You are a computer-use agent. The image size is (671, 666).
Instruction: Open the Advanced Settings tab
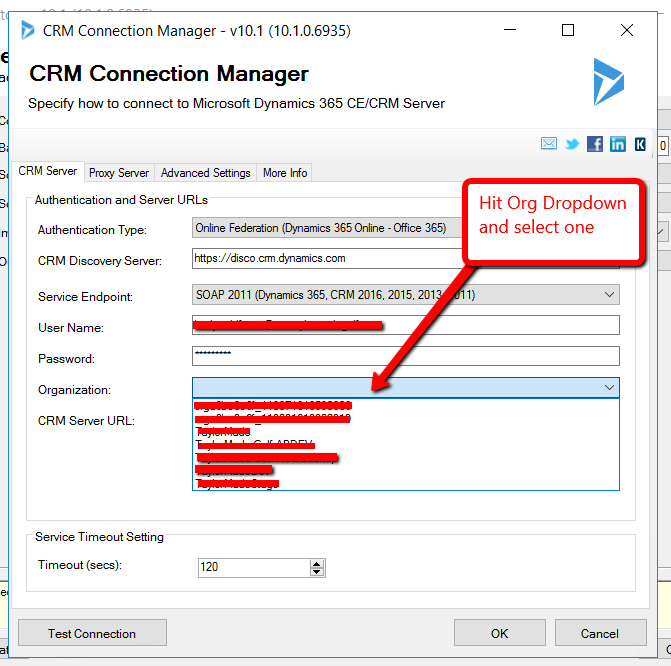coord(205,173)
